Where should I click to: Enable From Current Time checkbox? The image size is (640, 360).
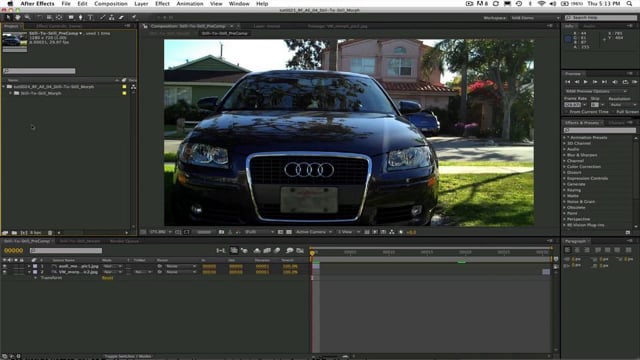(x=567, y=112)
